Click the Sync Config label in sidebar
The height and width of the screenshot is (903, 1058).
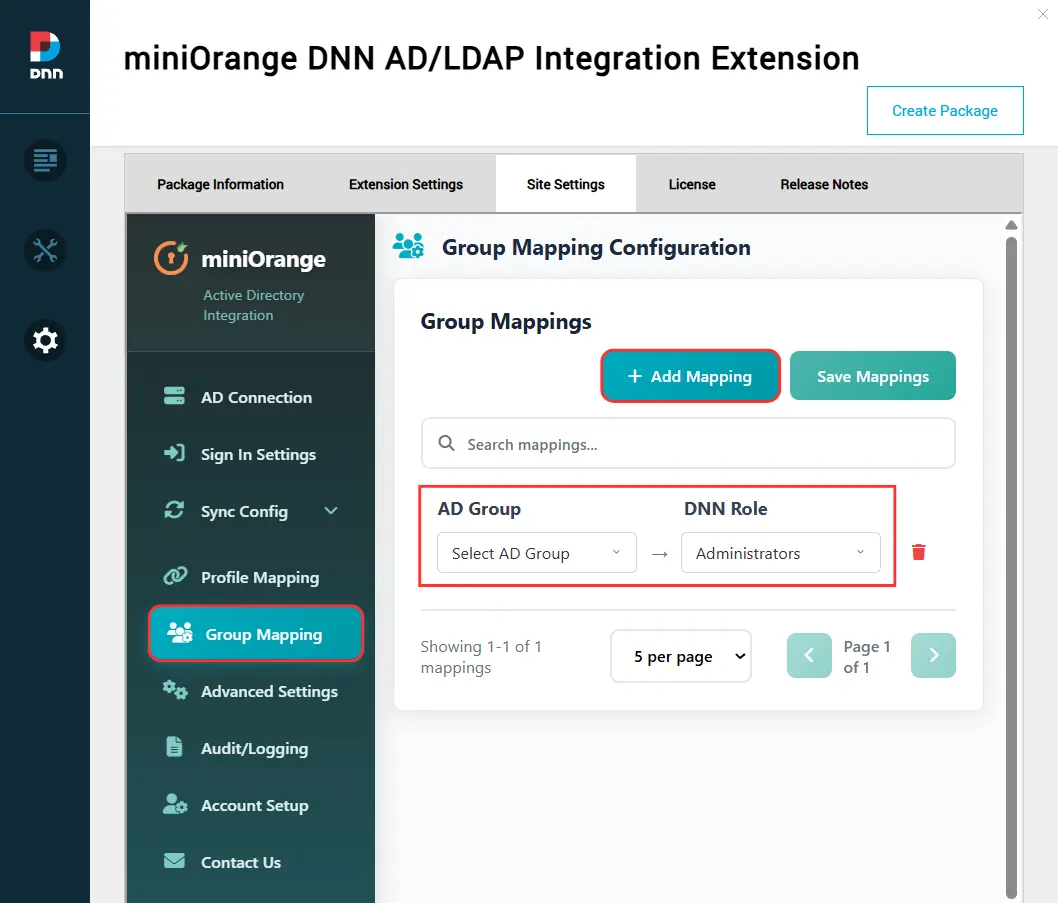coord(244,512)
